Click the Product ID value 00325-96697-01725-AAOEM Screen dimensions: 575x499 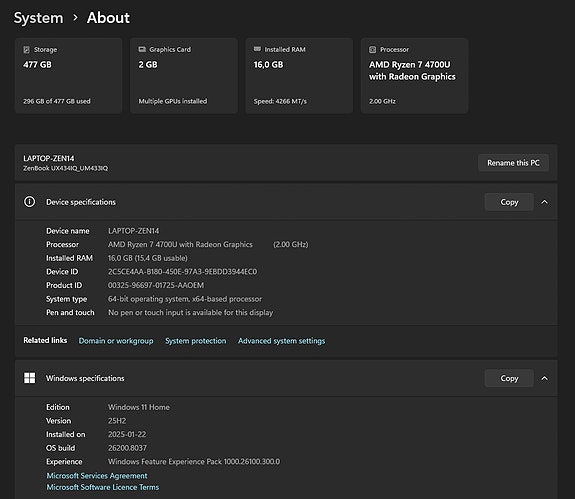click(156, 285)
